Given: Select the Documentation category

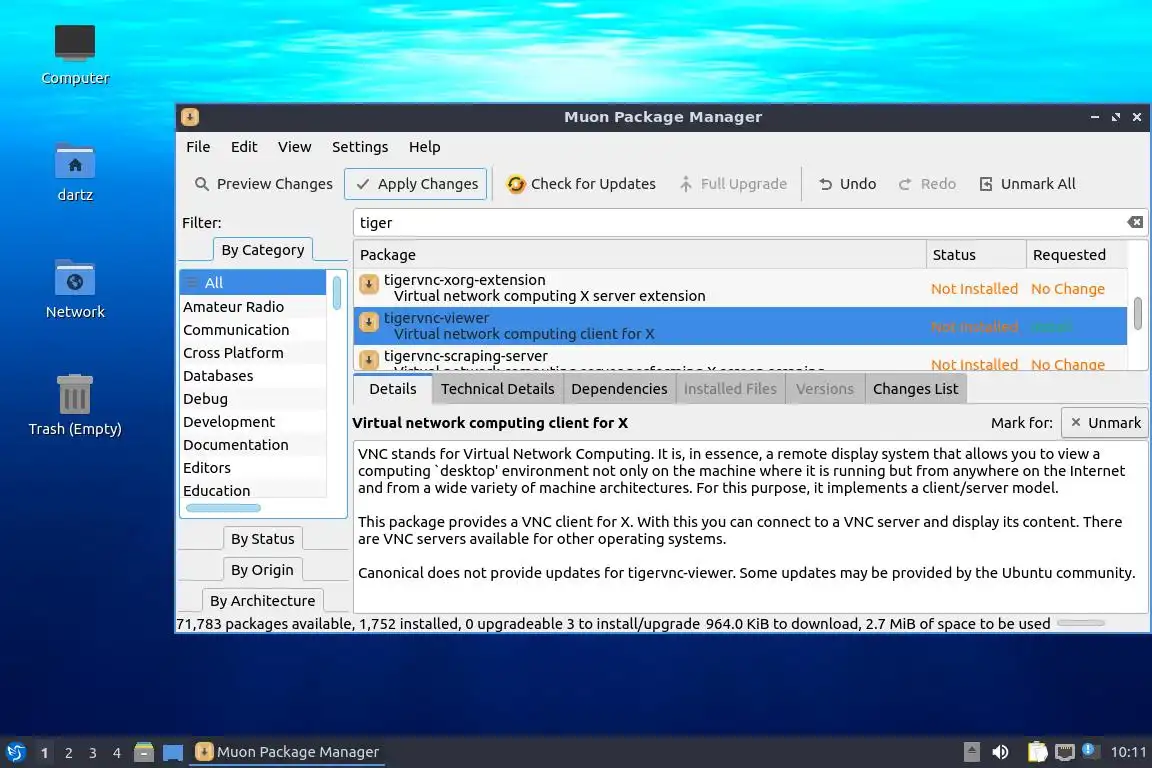Looking at the screenshot, I should tap(253, 445).
